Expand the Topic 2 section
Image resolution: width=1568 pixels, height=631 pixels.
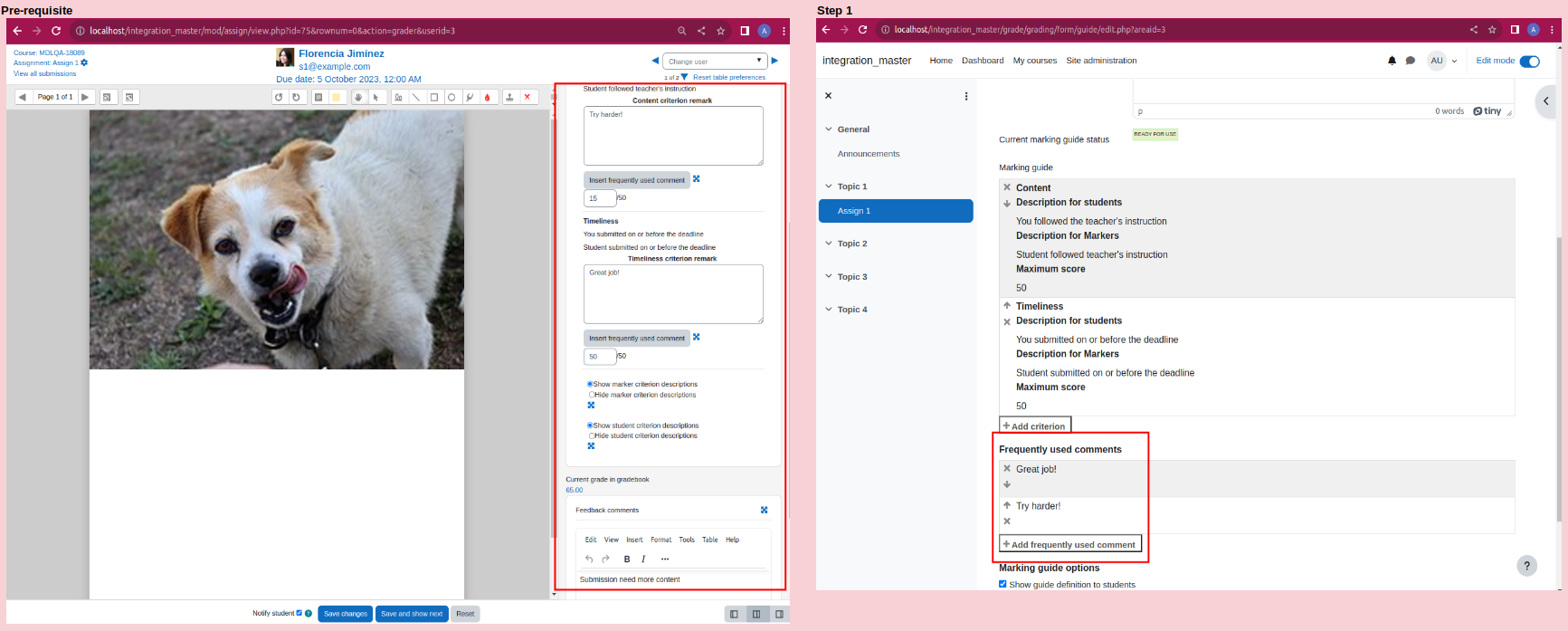[x=828, y=244]
